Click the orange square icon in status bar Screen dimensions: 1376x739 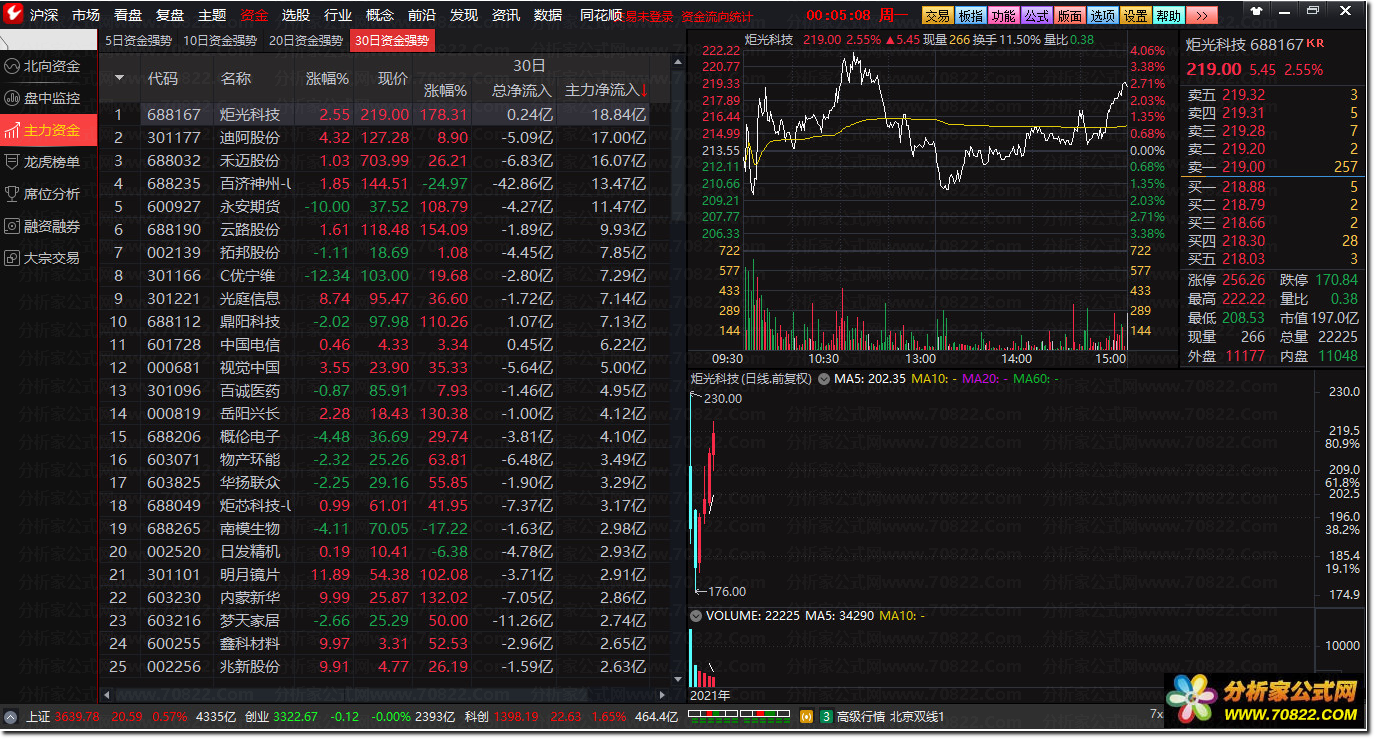click(807, 717)
